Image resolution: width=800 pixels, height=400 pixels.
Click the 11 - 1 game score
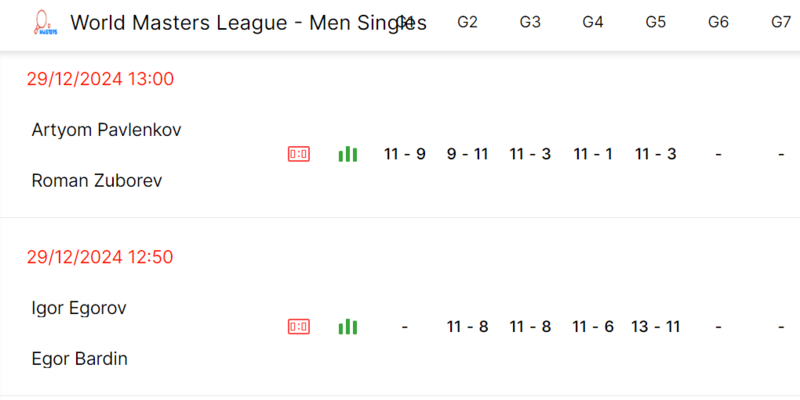(593, 154)
